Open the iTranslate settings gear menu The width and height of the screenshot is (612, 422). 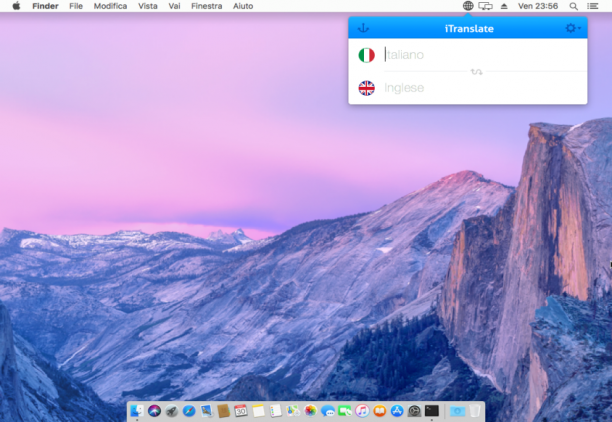[573, 28]
